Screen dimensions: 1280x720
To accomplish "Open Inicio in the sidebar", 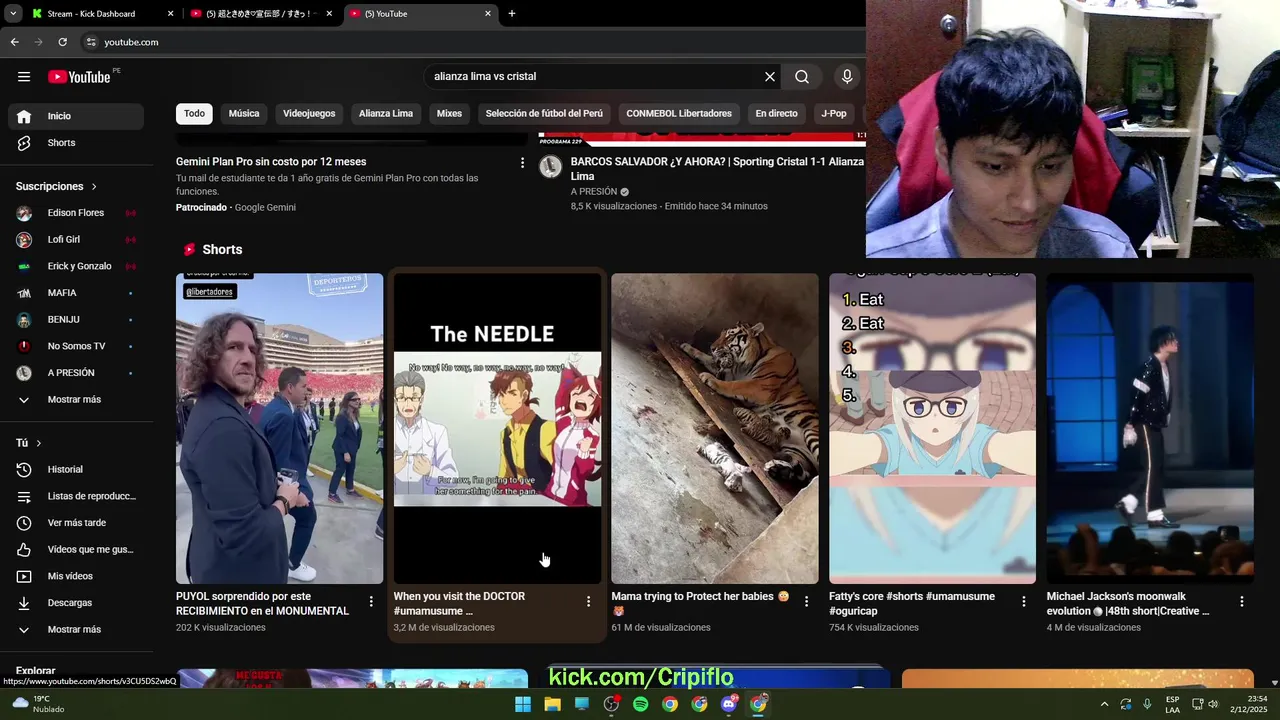I will [76, 116].
